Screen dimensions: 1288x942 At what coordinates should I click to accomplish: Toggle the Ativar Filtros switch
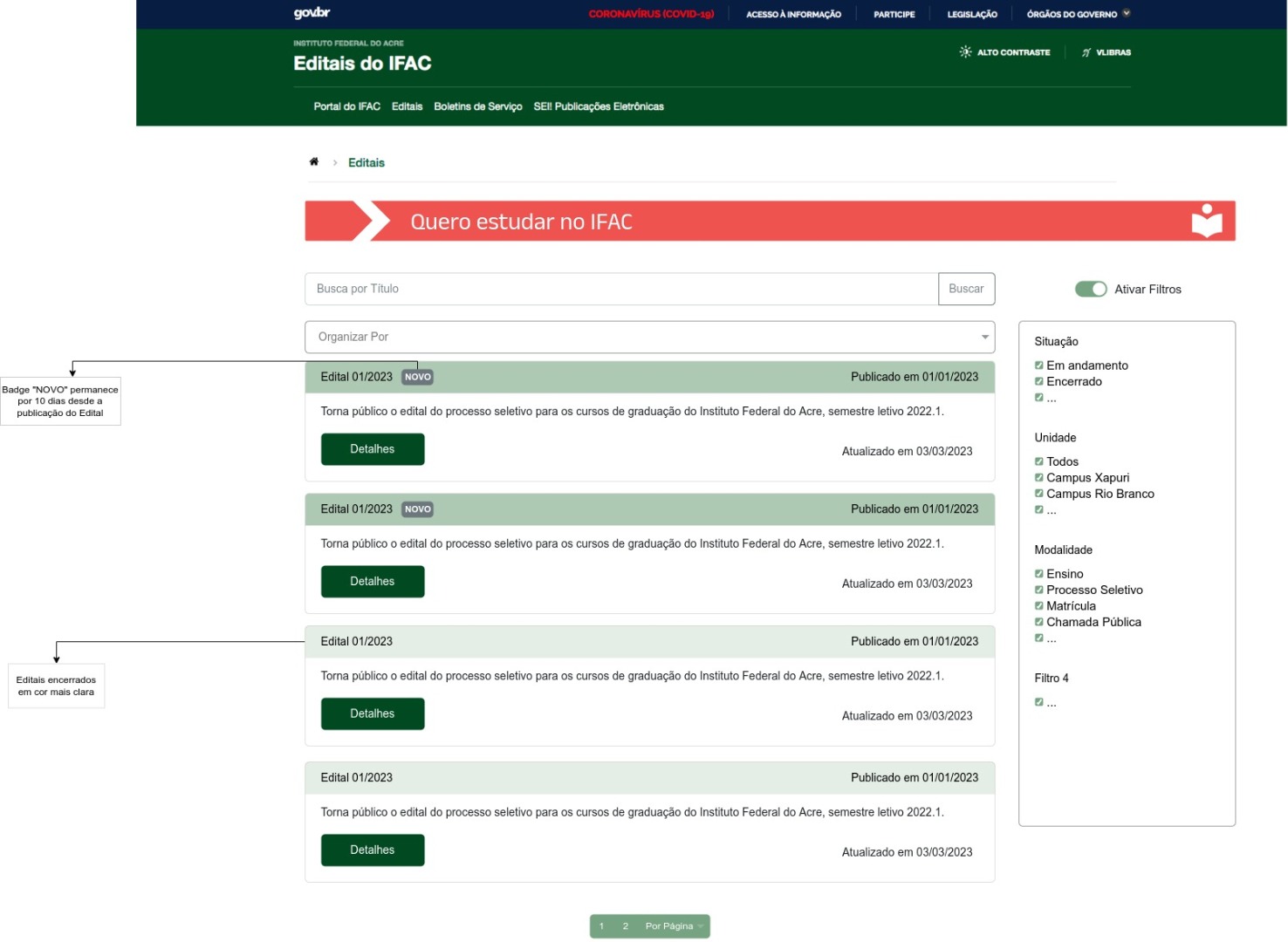point(1091,290)
